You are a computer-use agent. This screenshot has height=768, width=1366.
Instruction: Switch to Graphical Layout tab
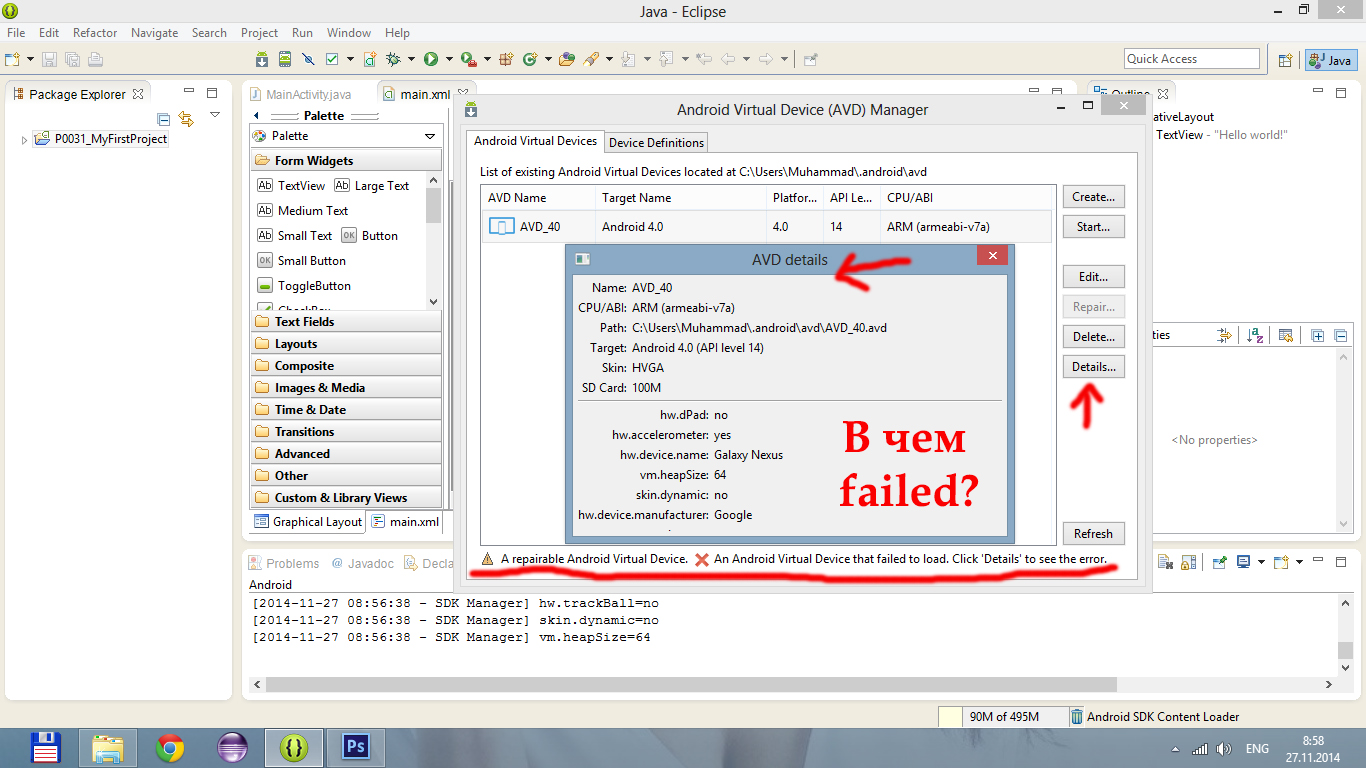(x=308, y=521)
